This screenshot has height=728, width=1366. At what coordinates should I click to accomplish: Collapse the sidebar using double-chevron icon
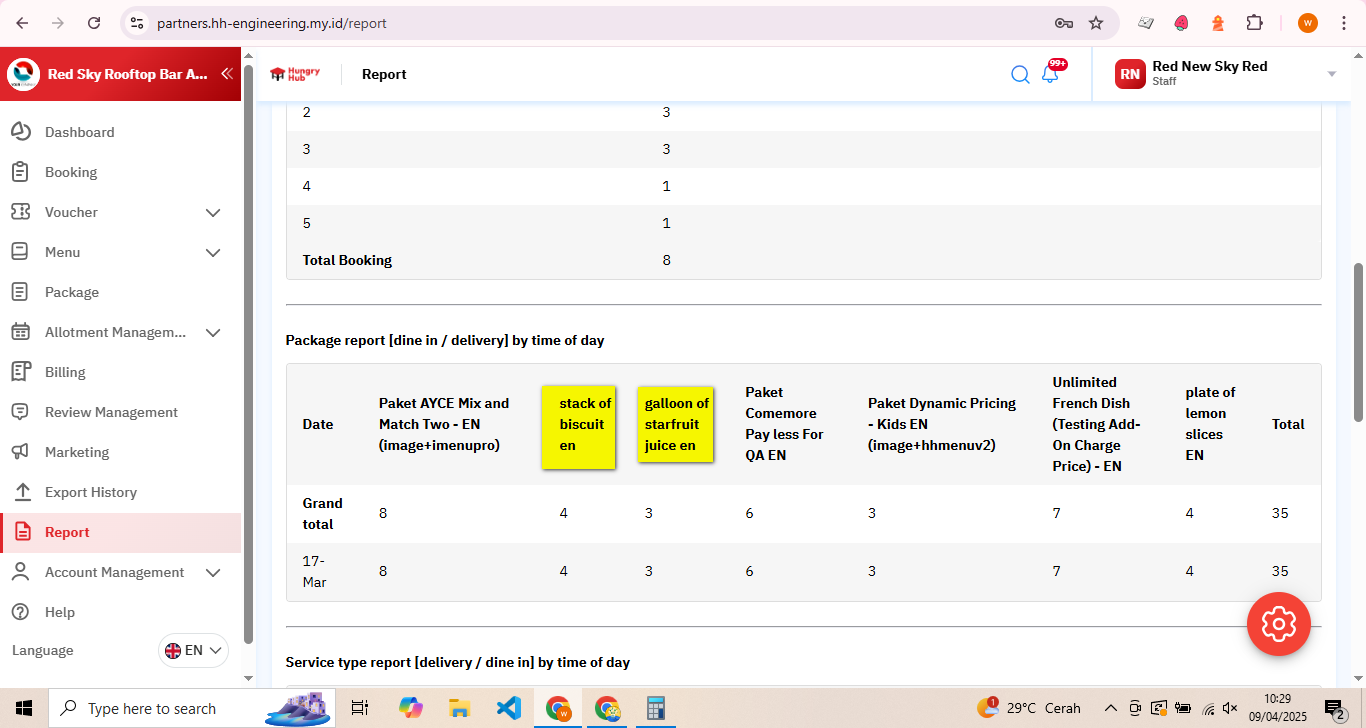(x=227, y=74)
